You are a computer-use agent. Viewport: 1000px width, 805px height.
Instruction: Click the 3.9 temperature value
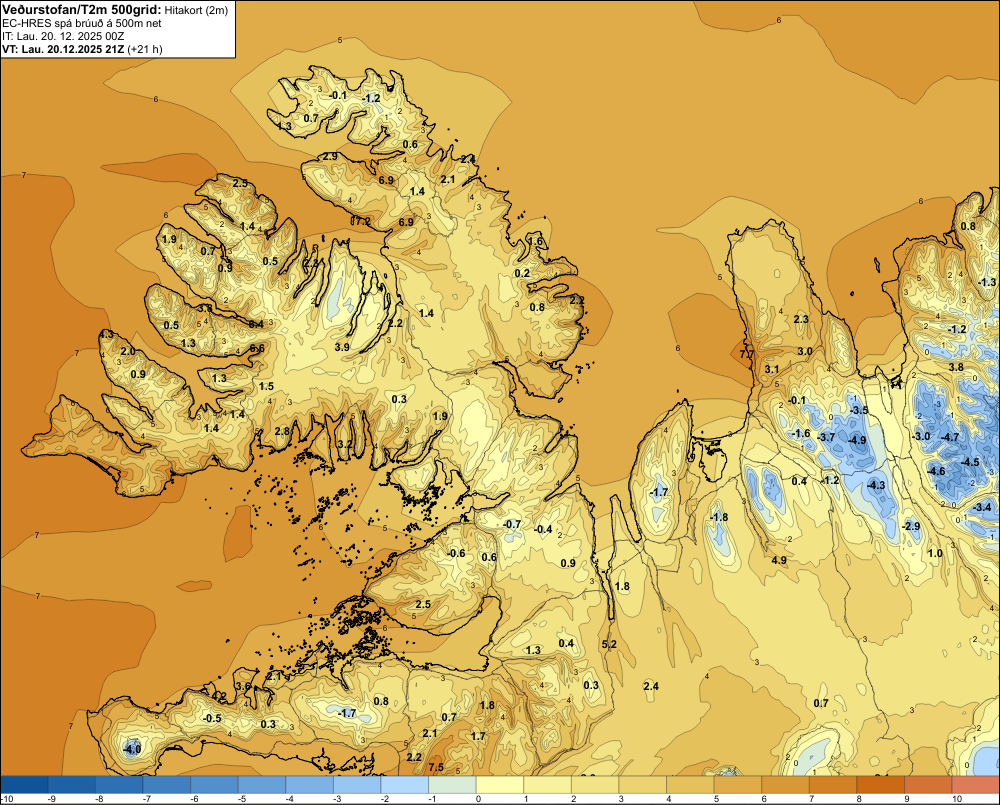tap(342, 347)
